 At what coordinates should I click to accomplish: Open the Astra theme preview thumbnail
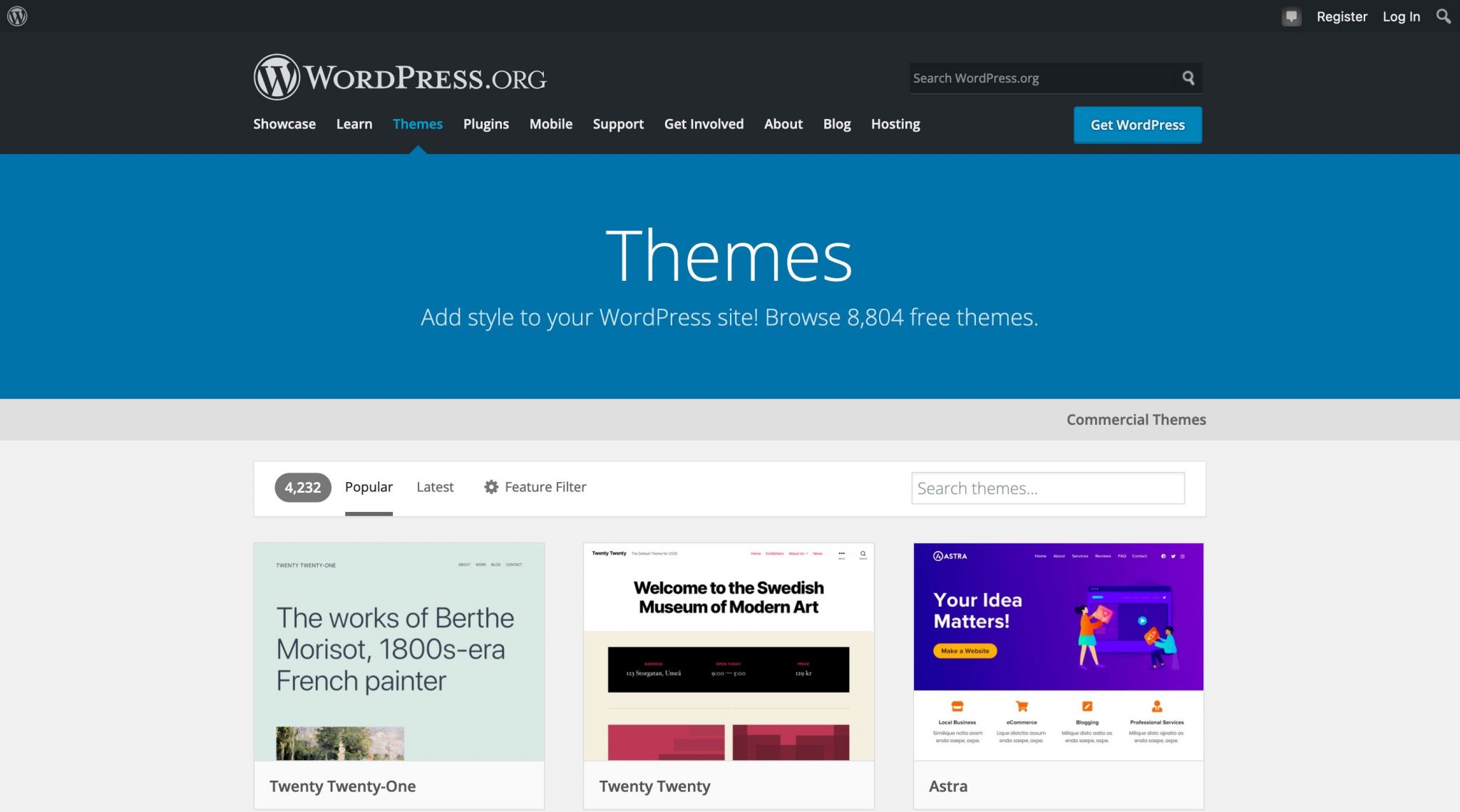click(x=1059, y=652)
